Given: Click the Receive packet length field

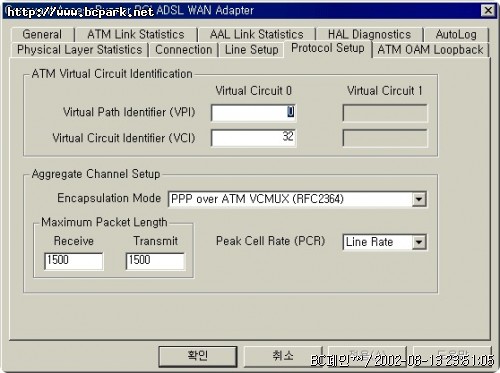Looking at the screenshot, I should pos(74,261).
